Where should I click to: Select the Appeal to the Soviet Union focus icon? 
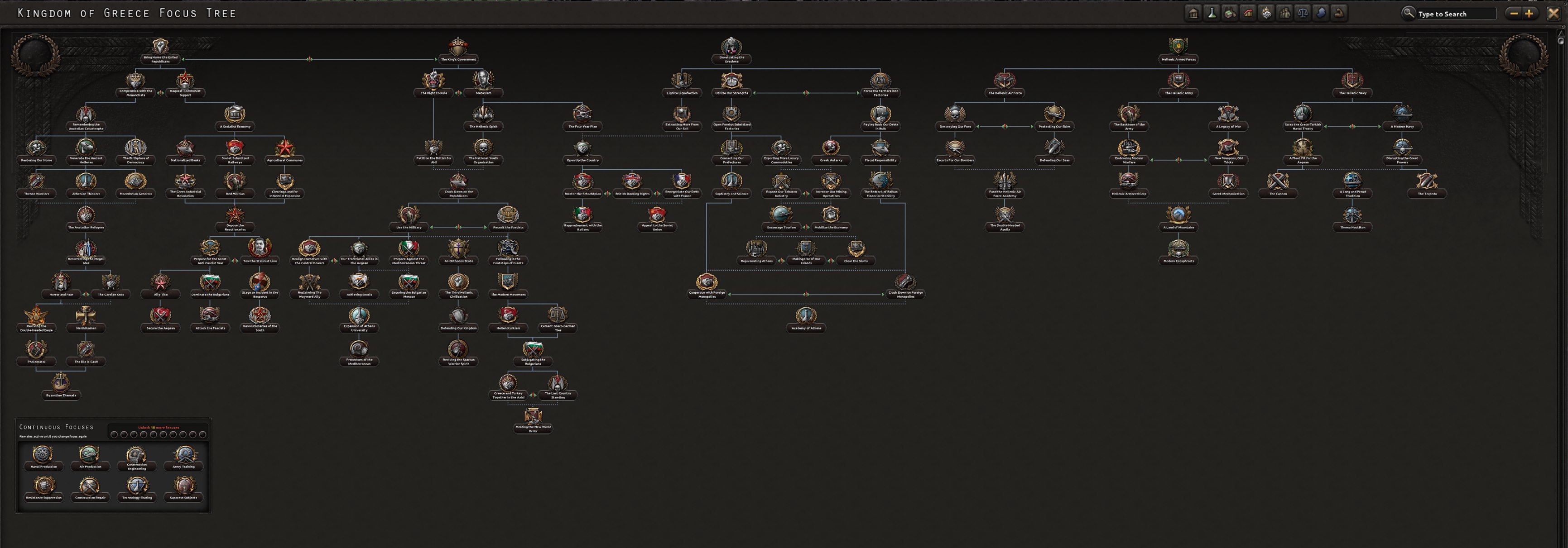(657, 214)
